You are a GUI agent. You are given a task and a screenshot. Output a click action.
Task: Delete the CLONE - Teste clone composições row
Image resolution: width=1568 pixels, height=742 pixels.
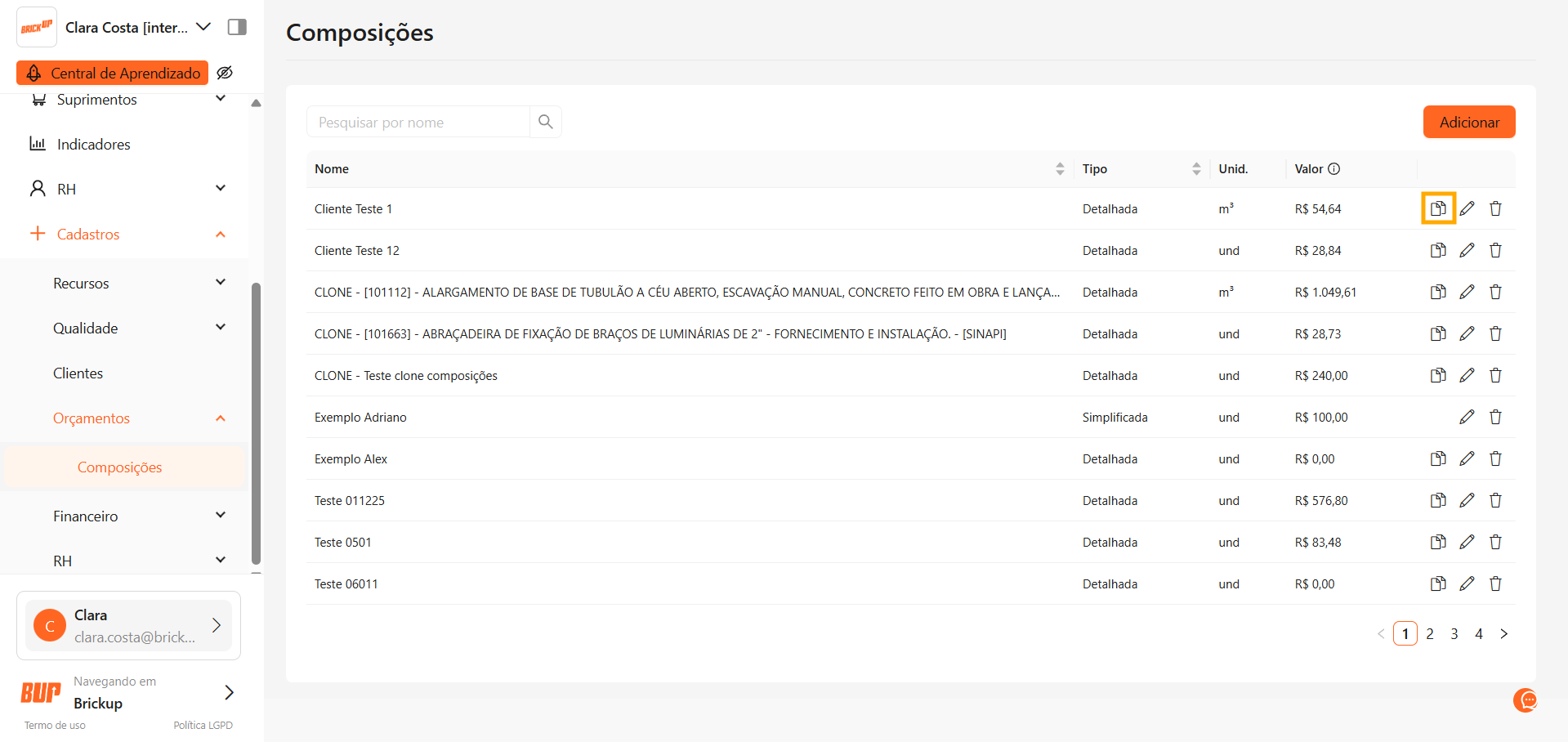(1495, 375)
